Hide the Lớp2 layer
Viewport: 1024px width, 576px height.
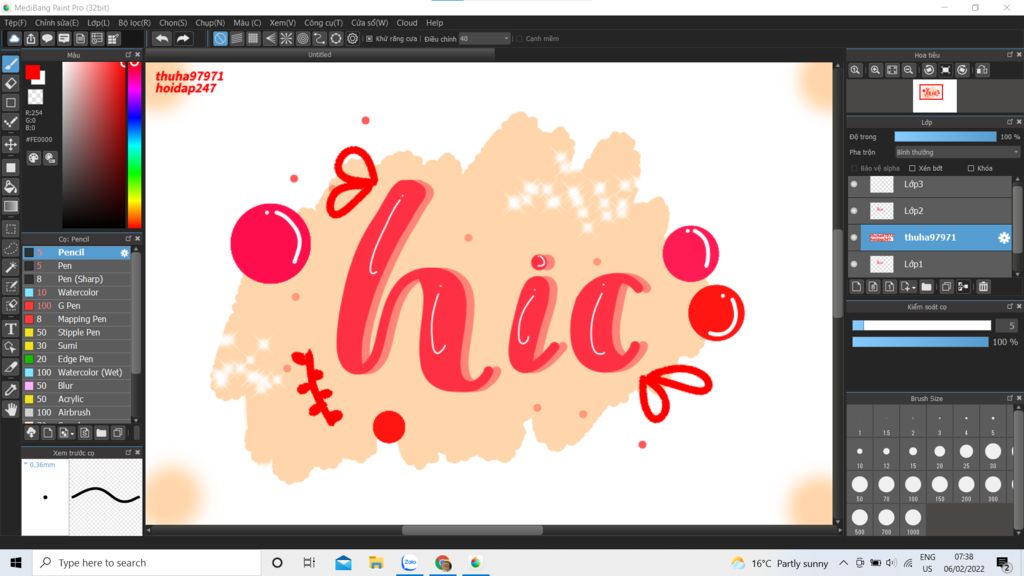tap(854, 211)
